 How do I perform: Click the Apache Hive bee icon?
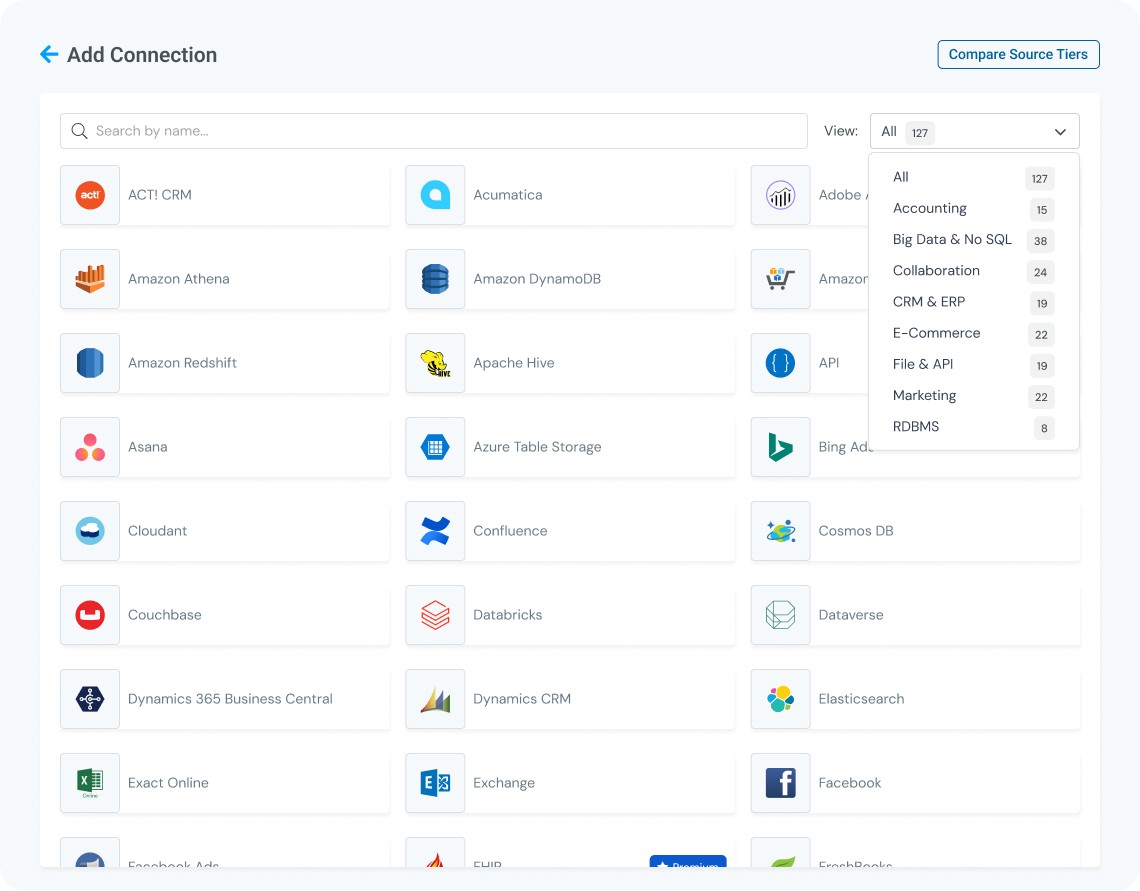(435, 363)
